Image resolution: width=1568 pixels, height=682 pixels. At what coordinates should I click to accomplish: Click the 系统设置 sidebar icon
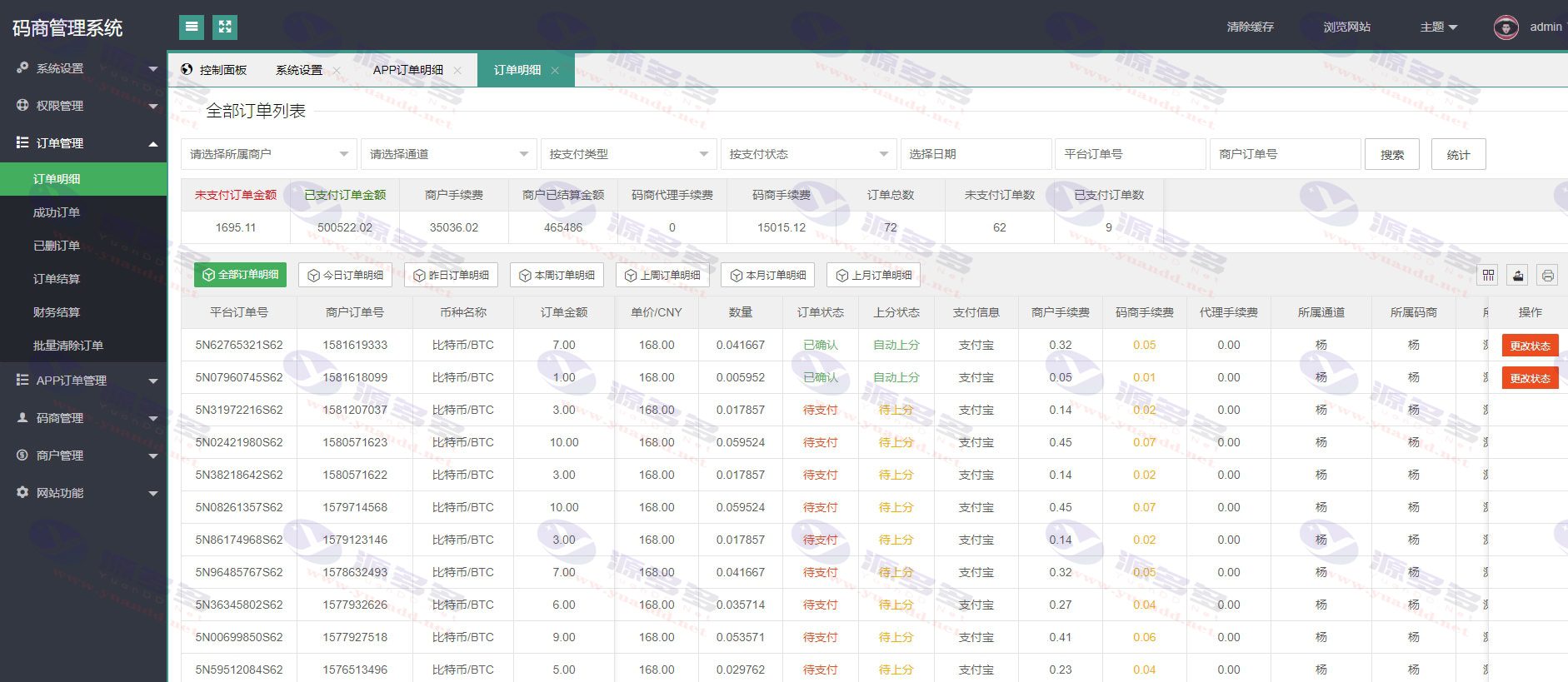pyautogui.click(x=22, y=67)
